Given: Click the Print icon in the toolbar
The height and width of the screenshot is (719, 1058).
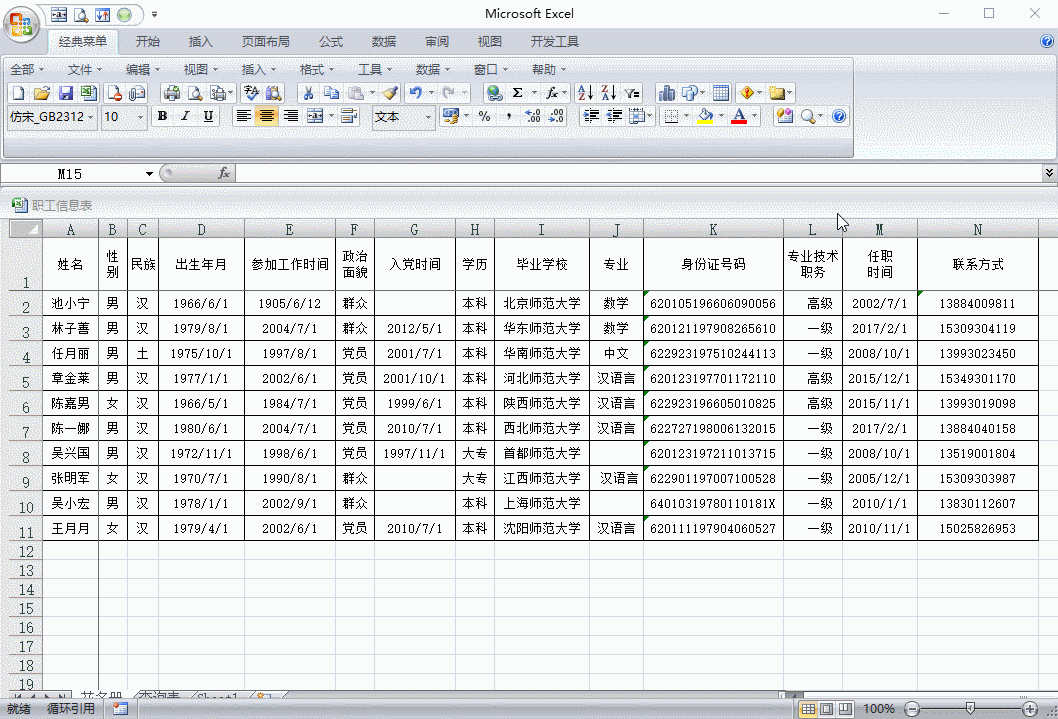Looking at the screenshot, I should point(171,93).
